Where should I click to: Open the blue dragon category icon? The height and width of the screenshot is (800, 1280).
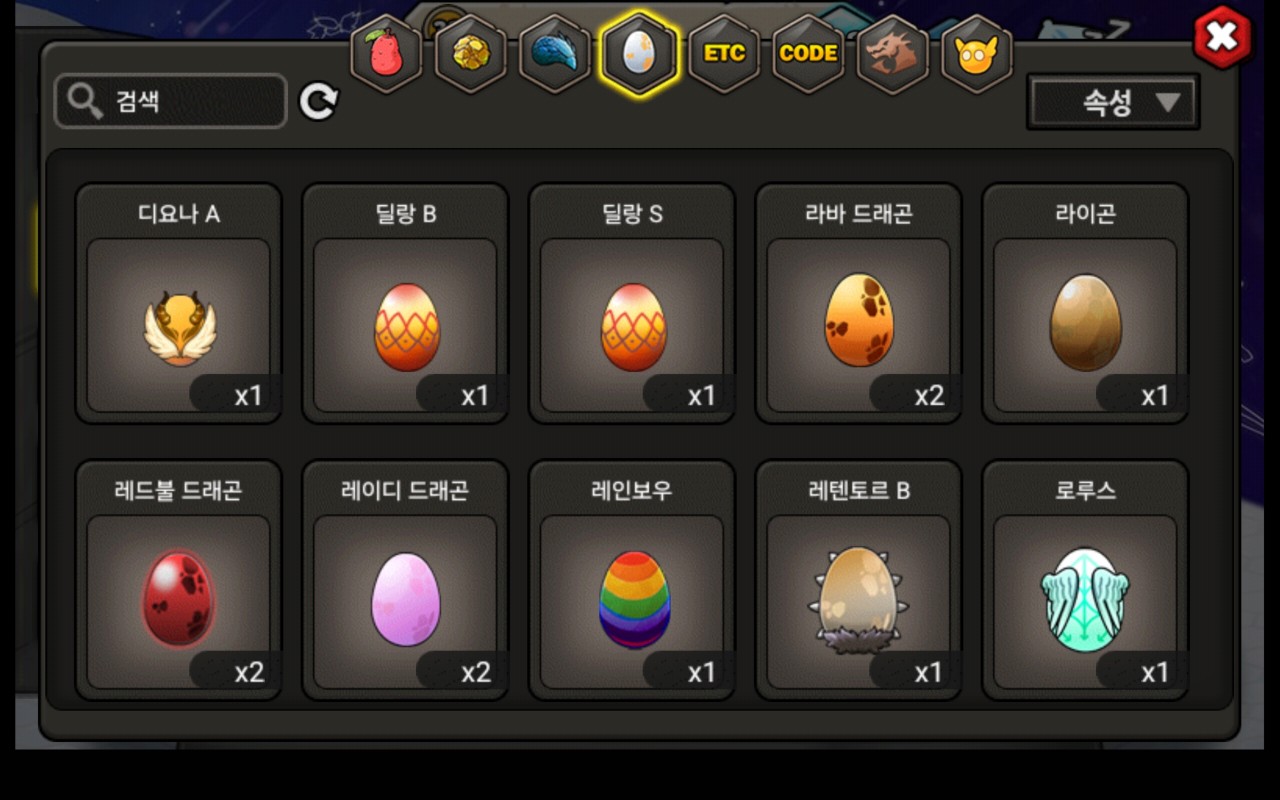555,54
